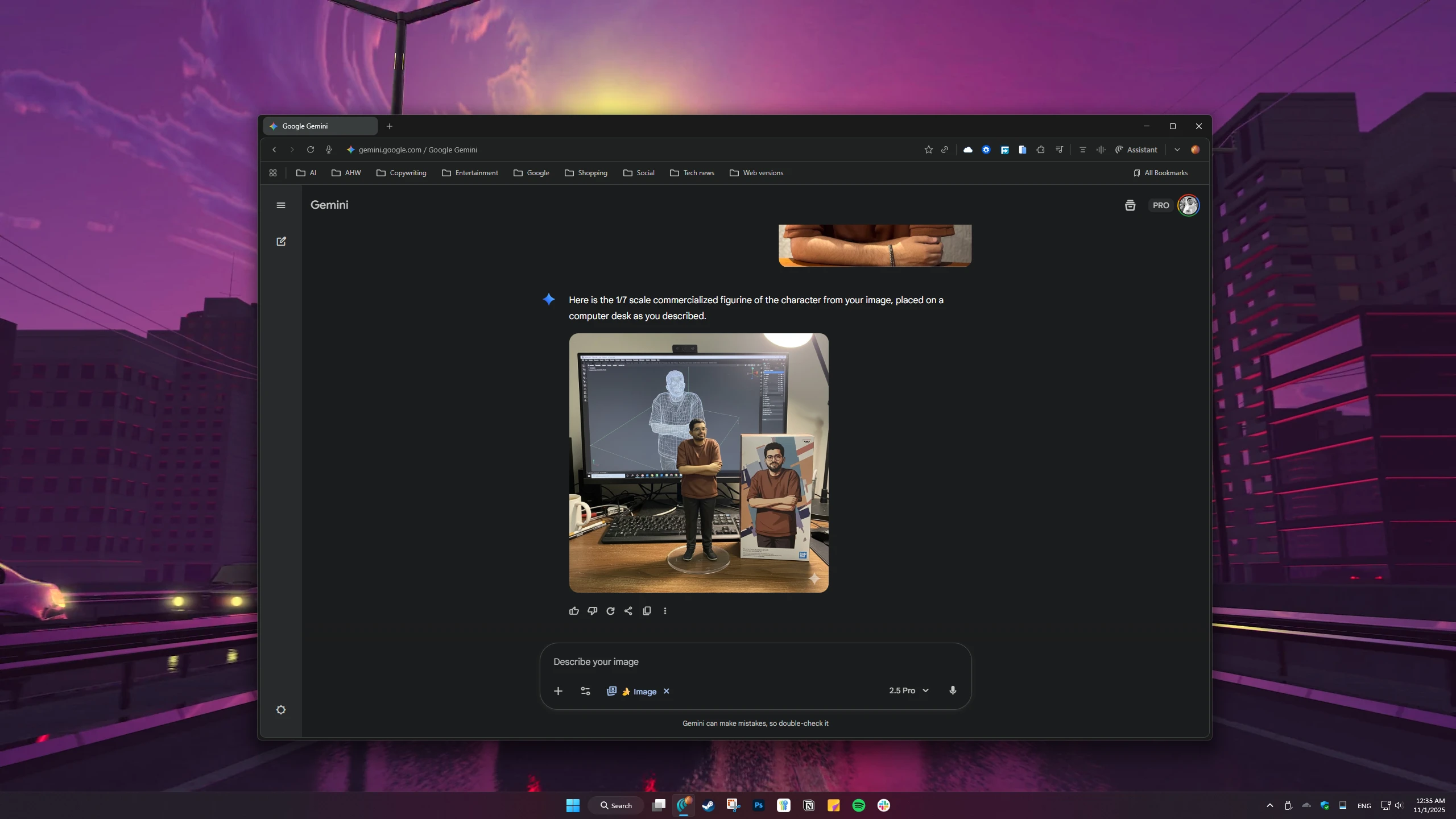Open the three-dot more options menu
Screen dimensions: 1456x819
[x=665, y=611]
